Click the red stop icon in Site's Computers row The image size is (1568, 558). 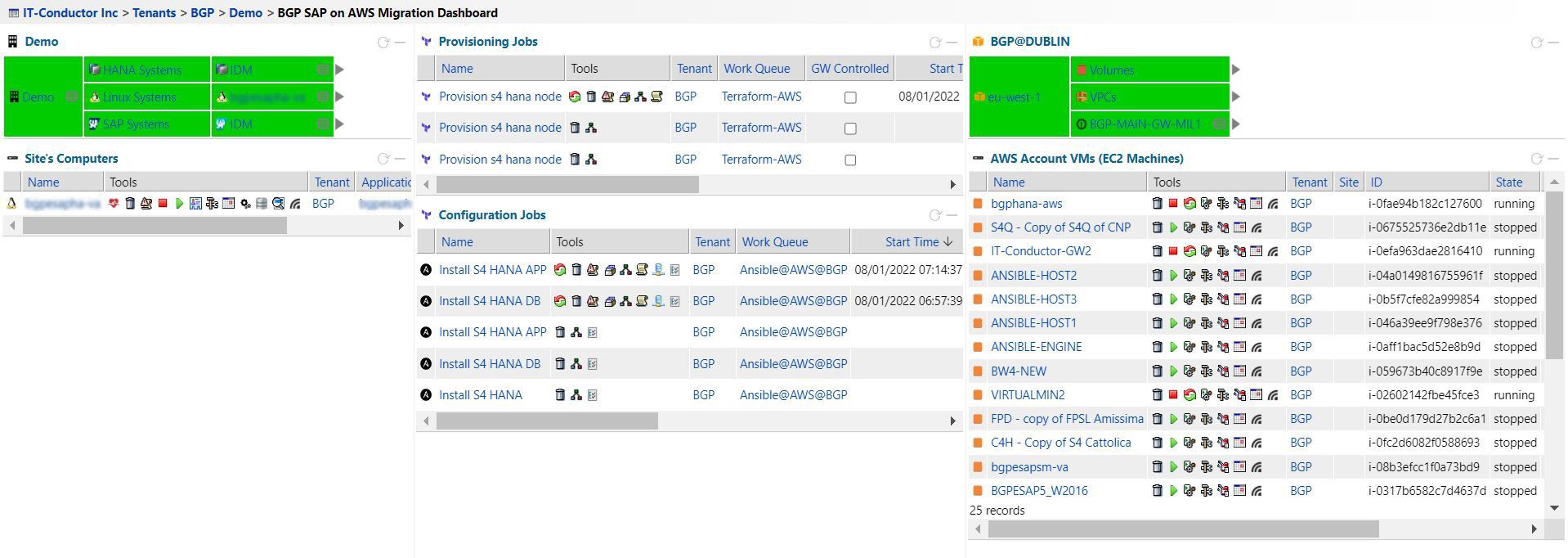click(x=163, y=204)
